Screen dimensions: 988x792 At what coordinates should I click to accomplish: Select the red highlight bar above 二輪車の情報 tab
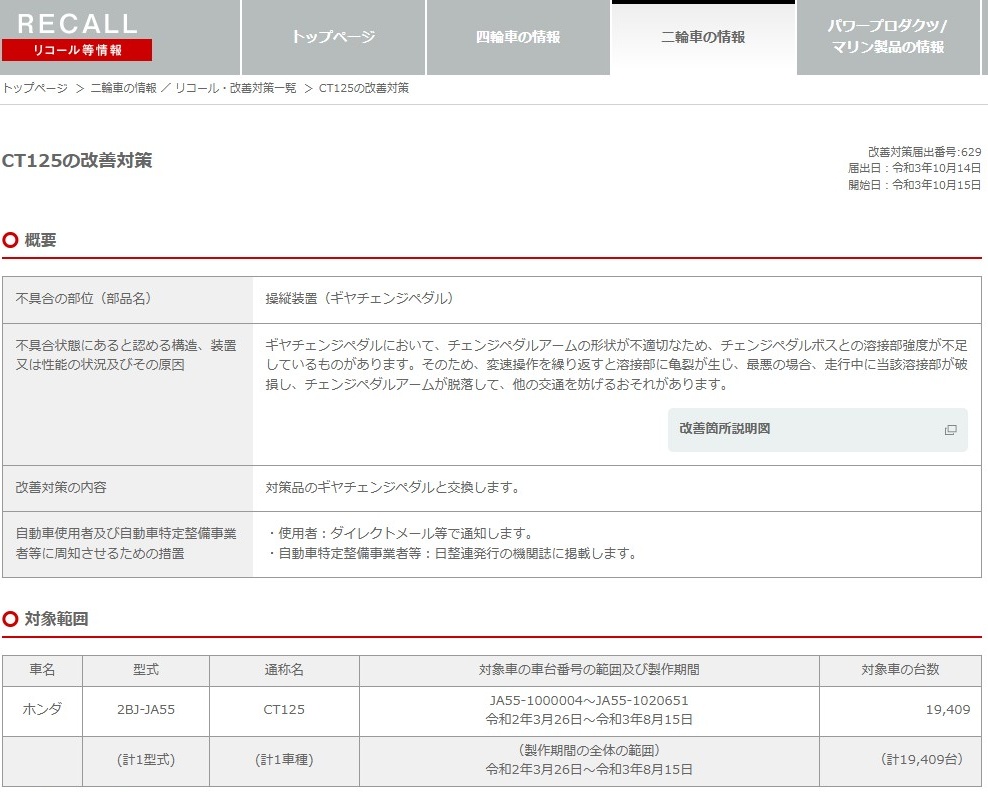(703, 4)
